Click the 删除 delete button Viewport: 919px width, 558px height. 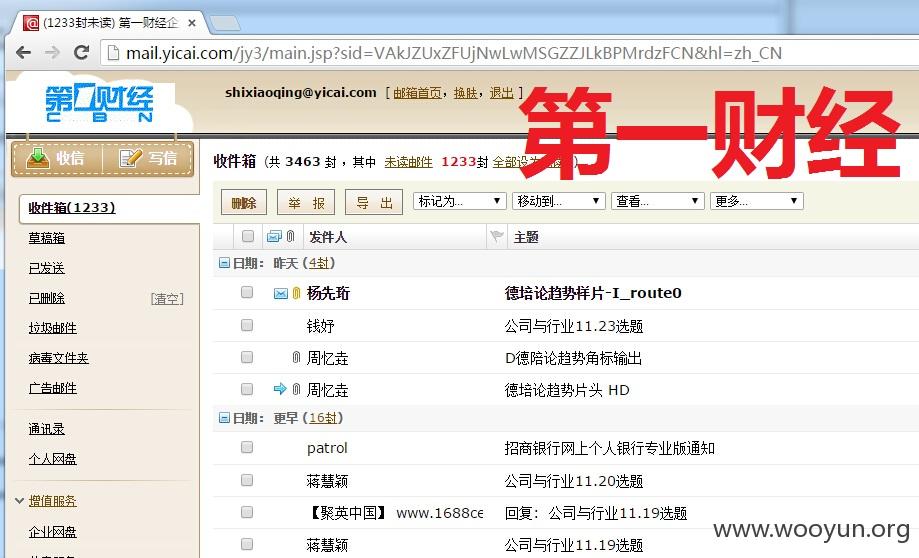coord(244,203)
